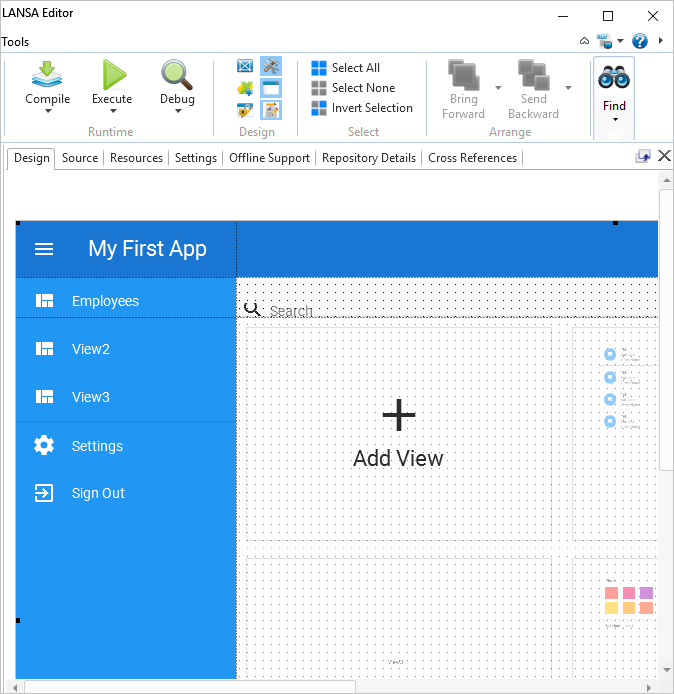
Task: Click the Sign Out arrow icon
Action: point(44,493)
